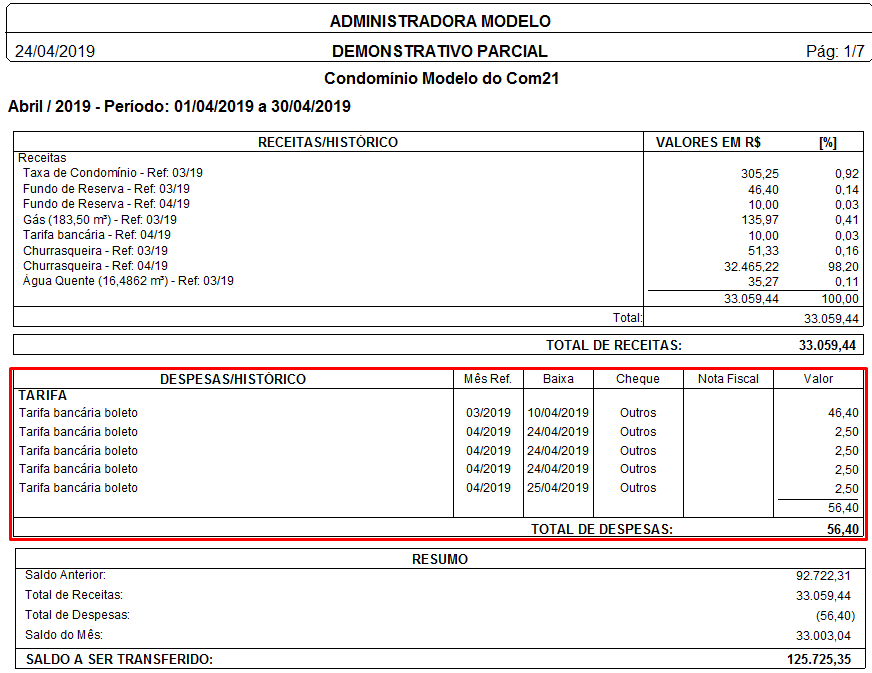The image size is (872, 673).
Task: Click the 'Total:' label in receitas table
Action: click(x=627, y=318)
